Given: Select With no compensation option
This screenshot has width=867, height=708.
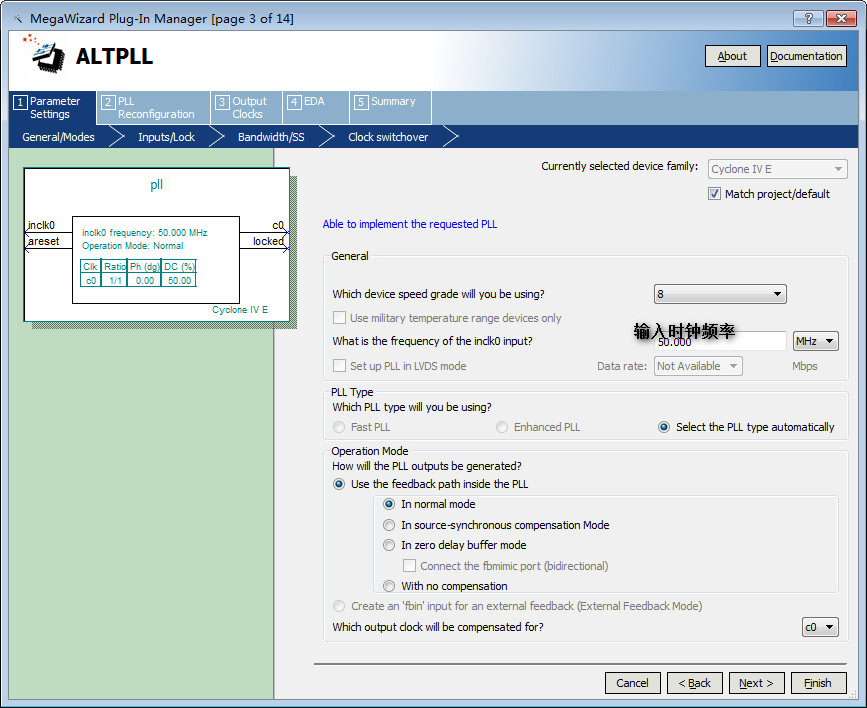Looking at the screenshot, I should [x=389, y=586].
